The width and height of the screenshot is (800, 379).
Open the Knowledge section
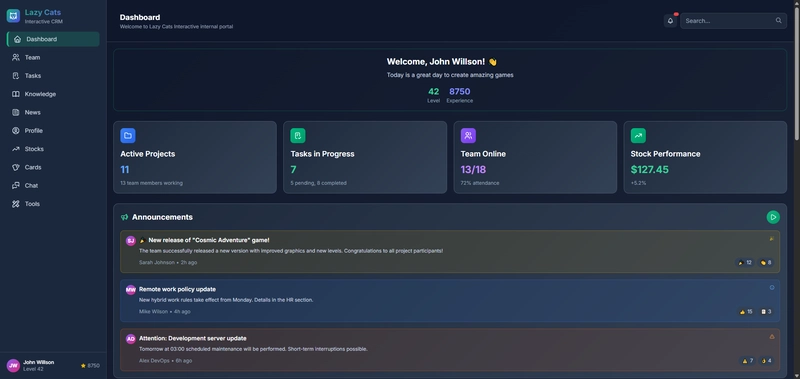point(53,94)
